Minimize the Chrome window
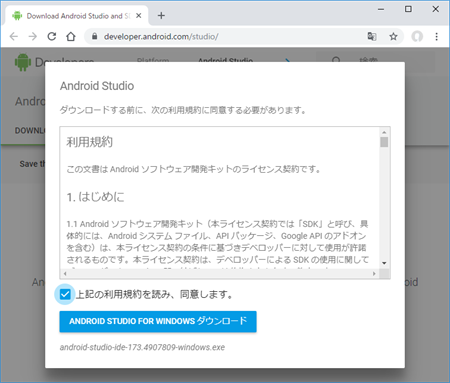 [x=381, y=9]
